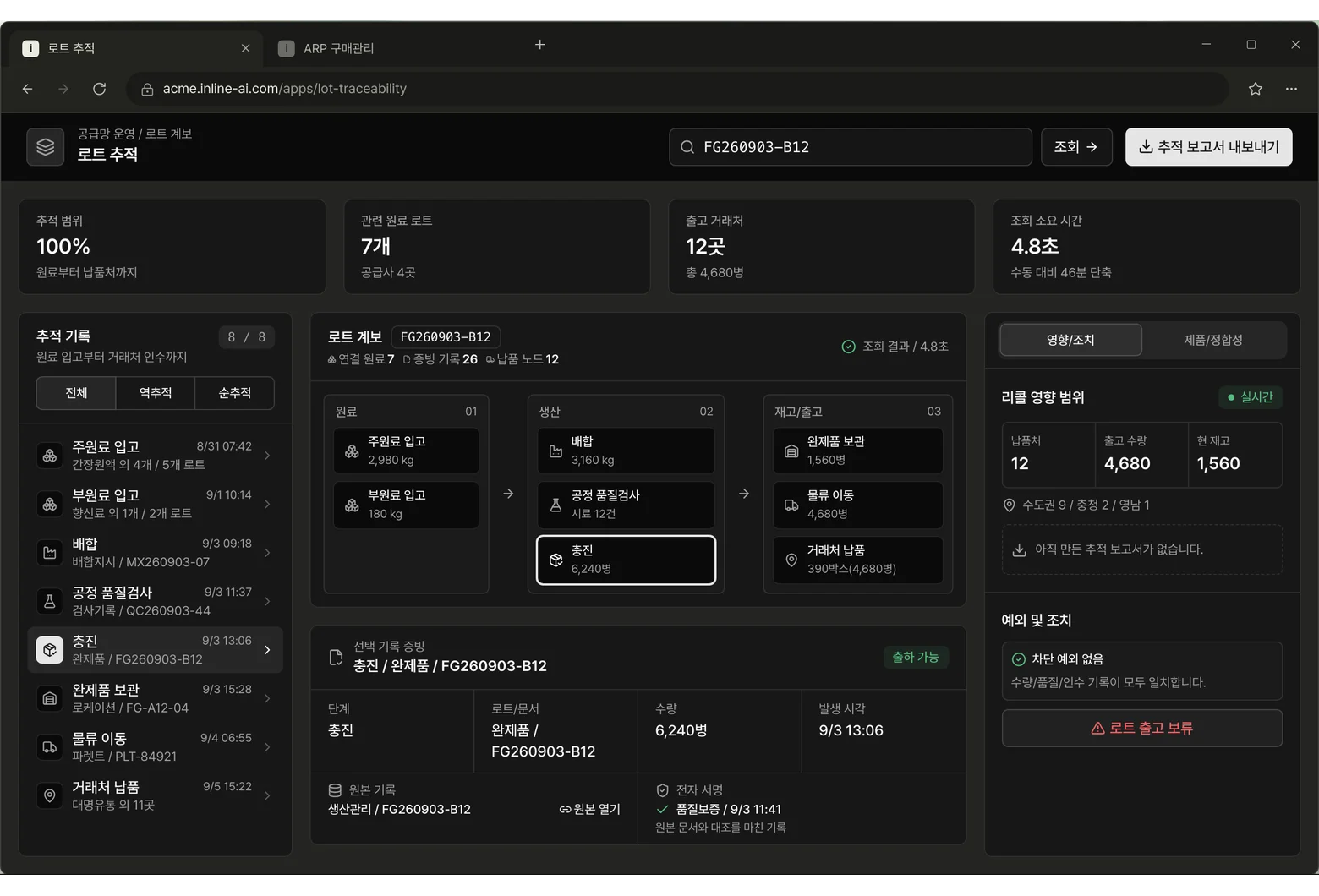
Task: Select the 물류 이동 4,680병 node
Action: (x=858, y=505)
